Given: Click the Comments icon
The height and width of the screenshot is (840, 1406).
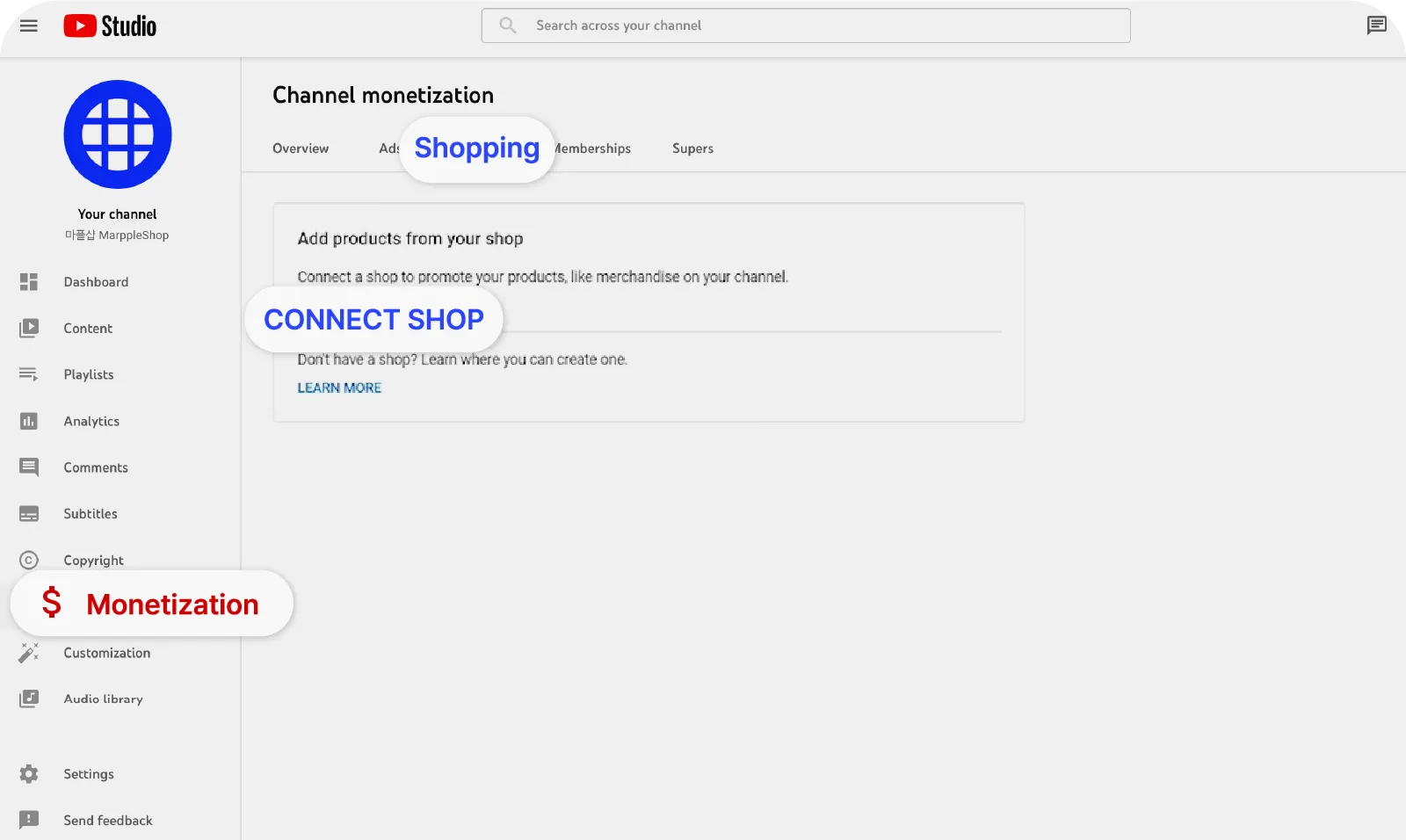Looking at the screenshot, I should 29,467.
